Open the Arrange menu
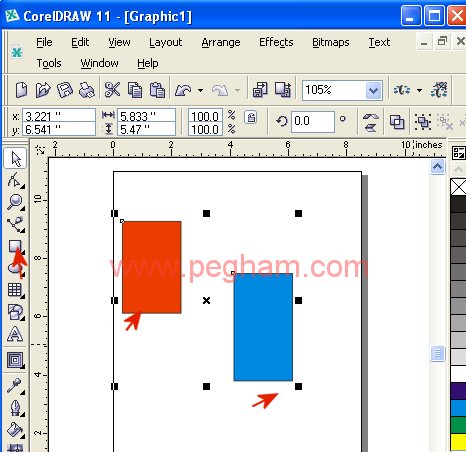The width and height of the screenshot is (466, 452). tap(221, 42)
